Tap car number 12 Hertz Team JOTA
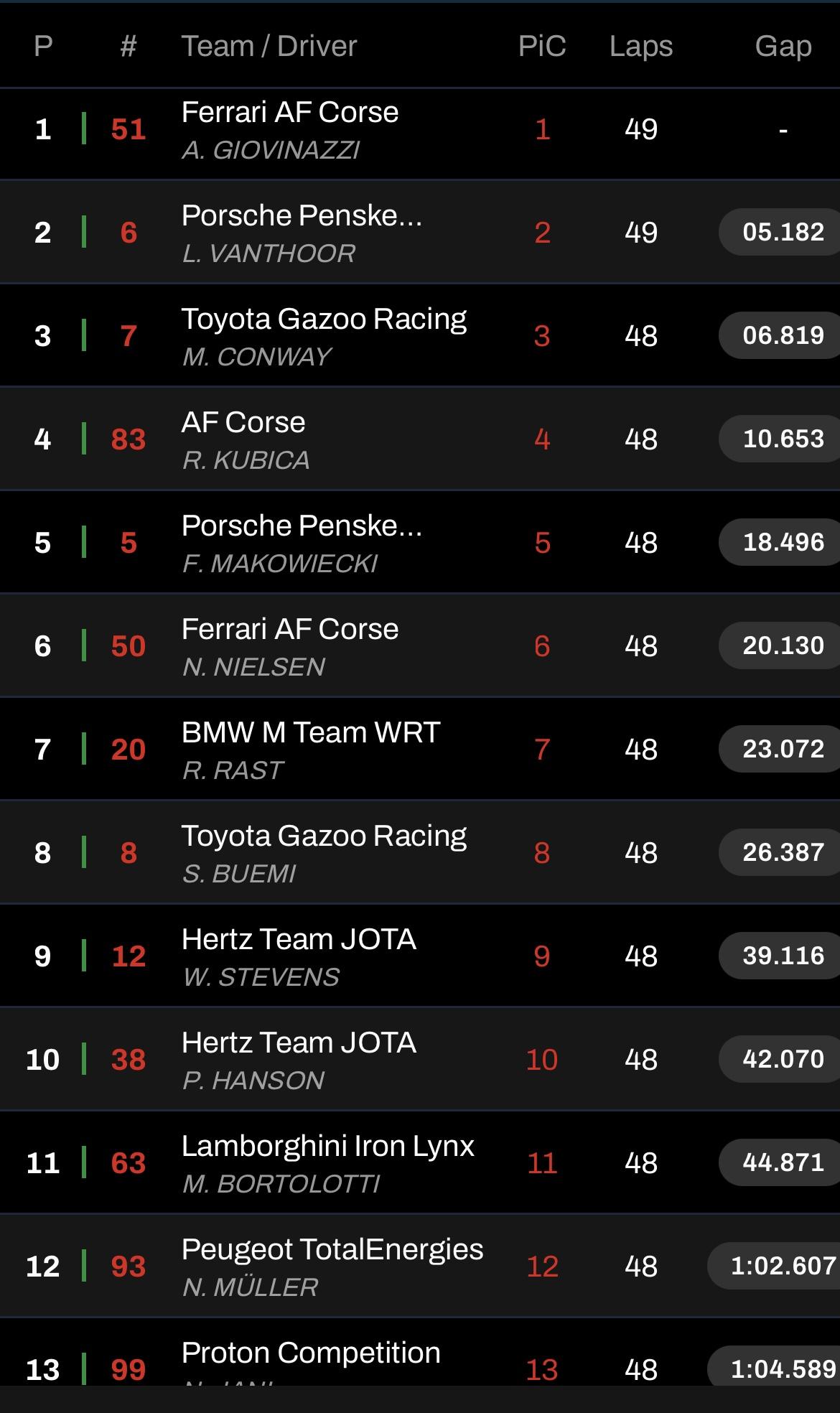The width and height of the screenshot is (840, 1413). point(129,956)
